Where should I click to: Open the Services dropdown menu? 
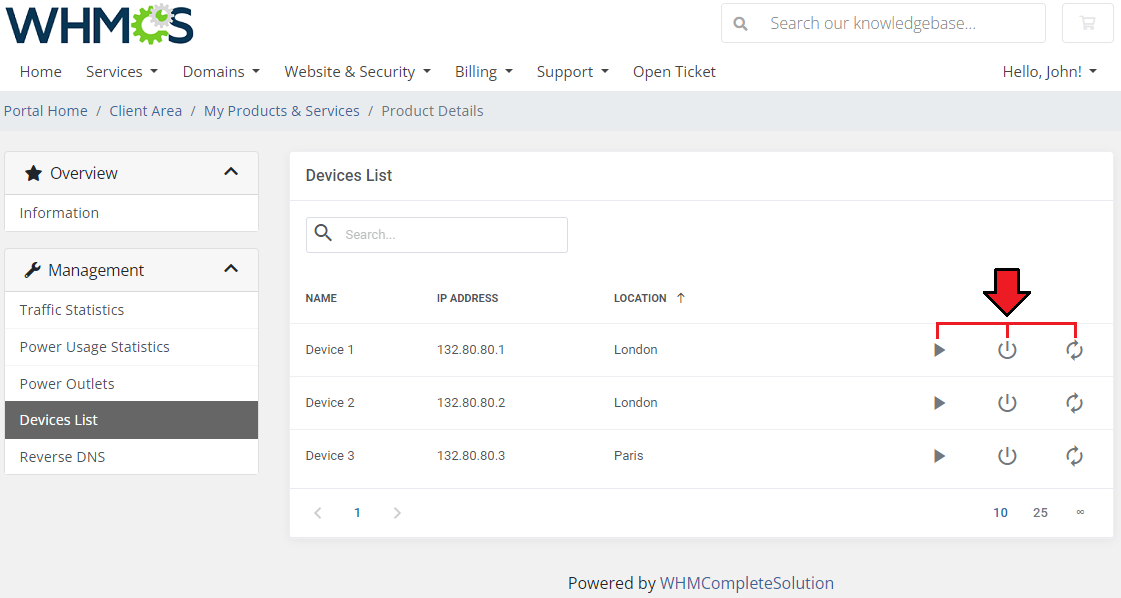[122, 72]
